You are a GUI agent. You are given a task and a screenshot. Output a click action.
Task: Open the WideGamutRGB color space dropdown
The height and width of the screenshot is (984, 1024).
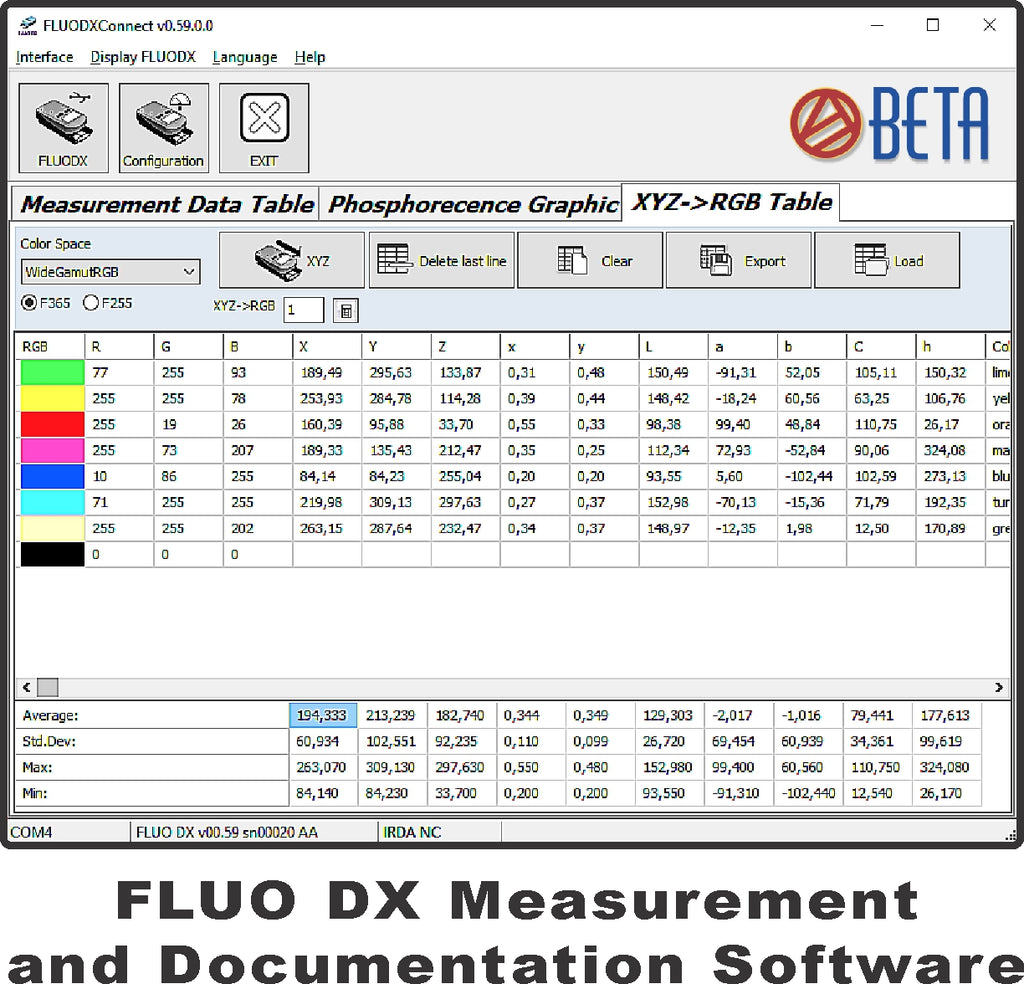(110, 272)
